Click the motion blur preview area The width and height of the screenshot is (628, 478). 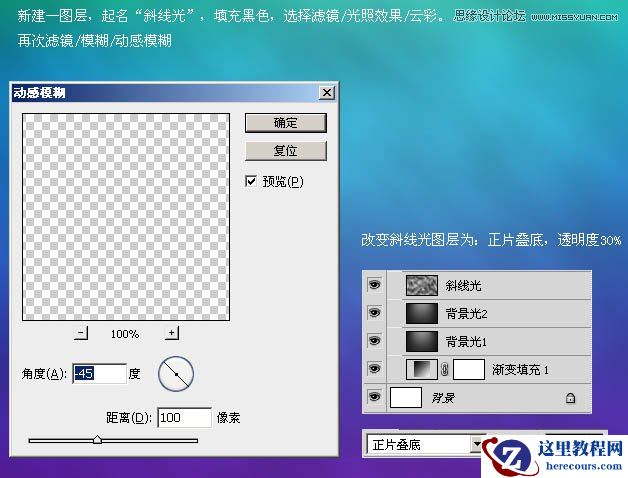[126, 217]
